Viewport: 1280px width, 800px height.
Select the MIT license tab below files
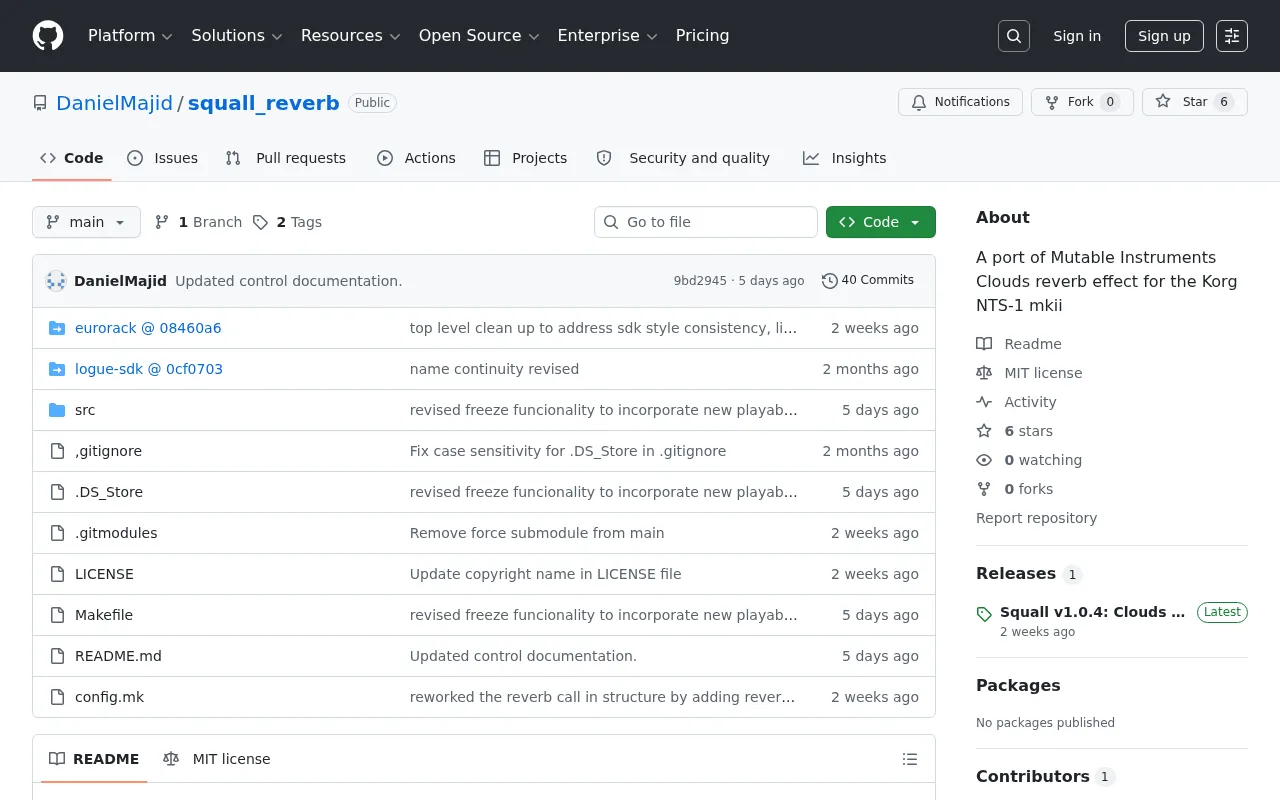(x=217, y=759)
